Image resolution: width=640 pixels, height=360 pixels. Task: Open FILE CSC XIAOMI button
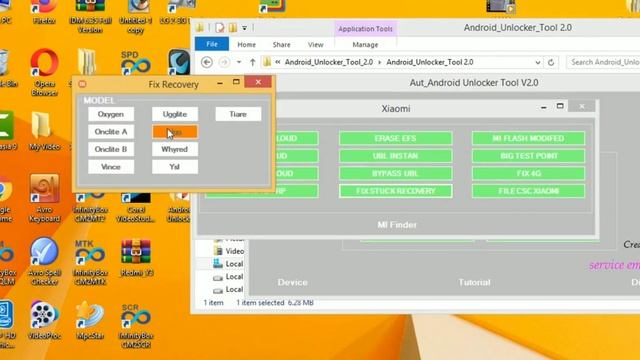(x=529, y=191)
